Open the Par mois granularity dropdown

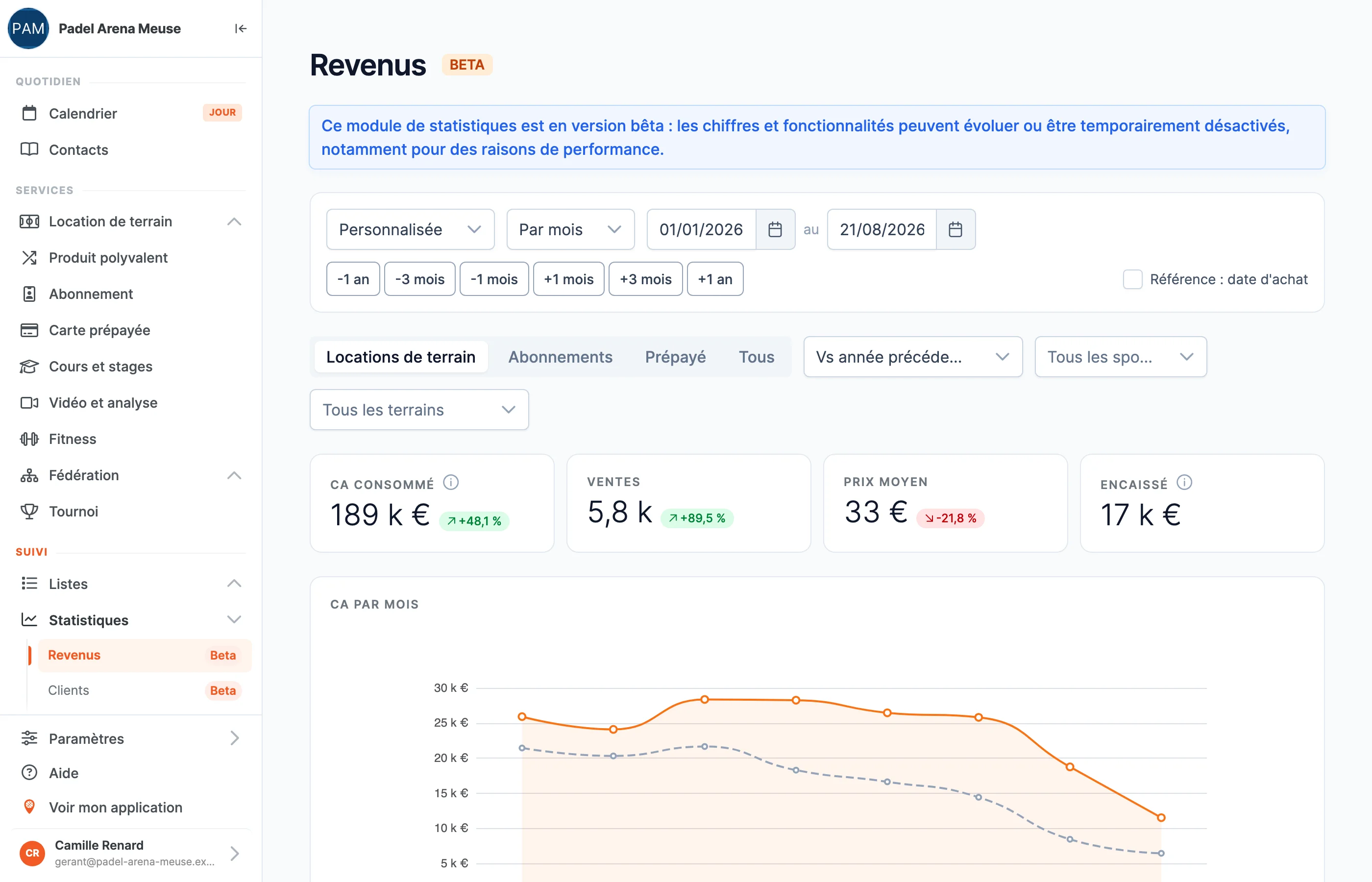point(570,230)
